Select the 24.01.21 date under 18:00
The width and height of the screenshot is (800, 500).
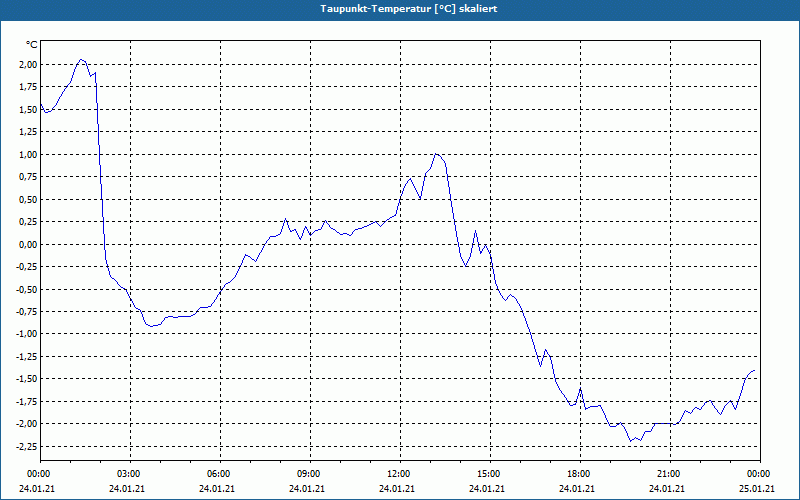click(577, 488)
